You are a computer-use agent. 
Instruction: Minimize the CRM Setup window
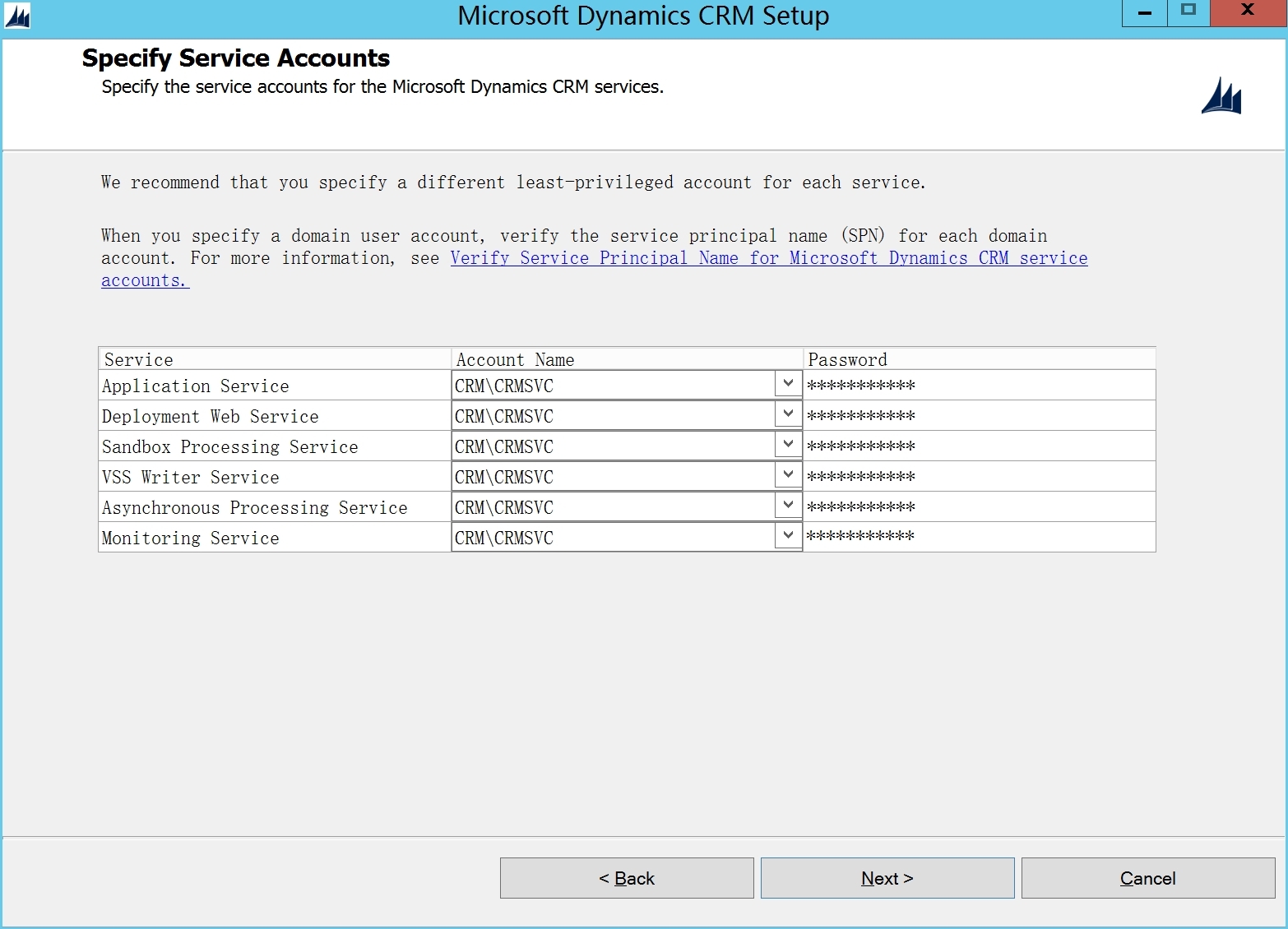(1144, 13)
